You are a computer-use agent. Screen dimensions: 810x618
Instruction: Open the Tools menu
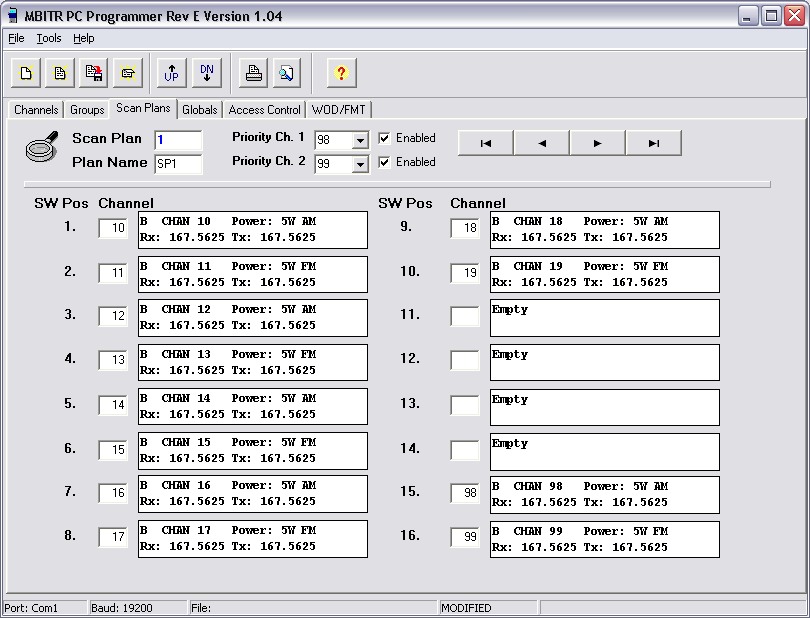48,38
